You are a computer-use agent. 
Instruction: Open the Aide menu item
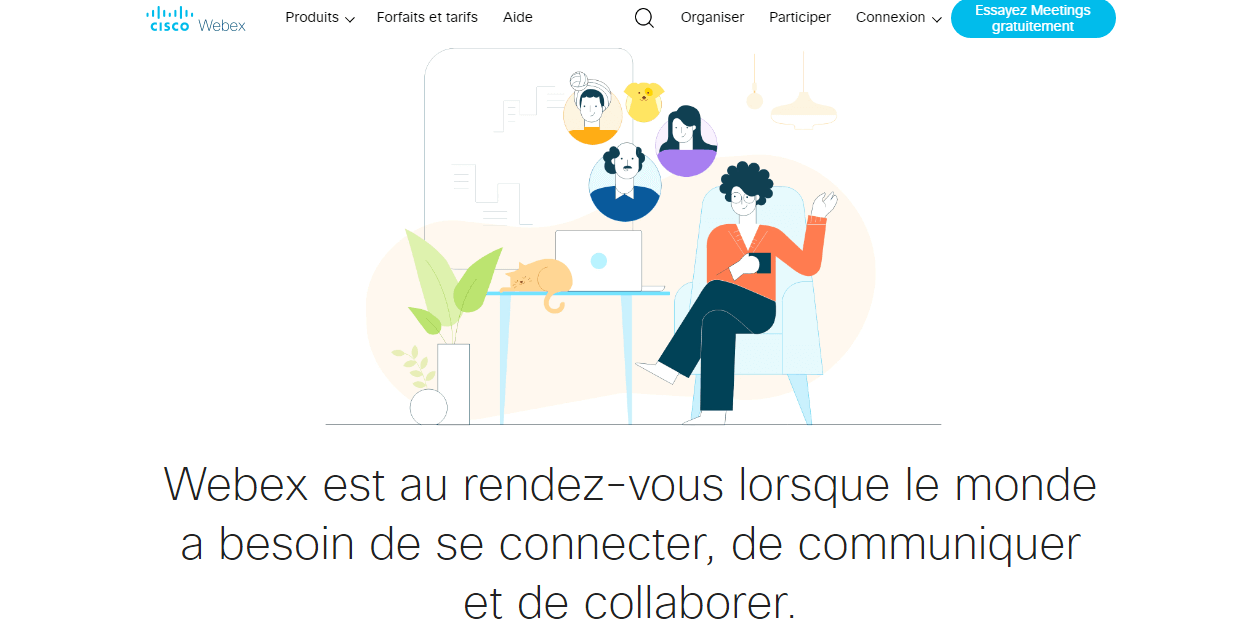coord(518,17)
